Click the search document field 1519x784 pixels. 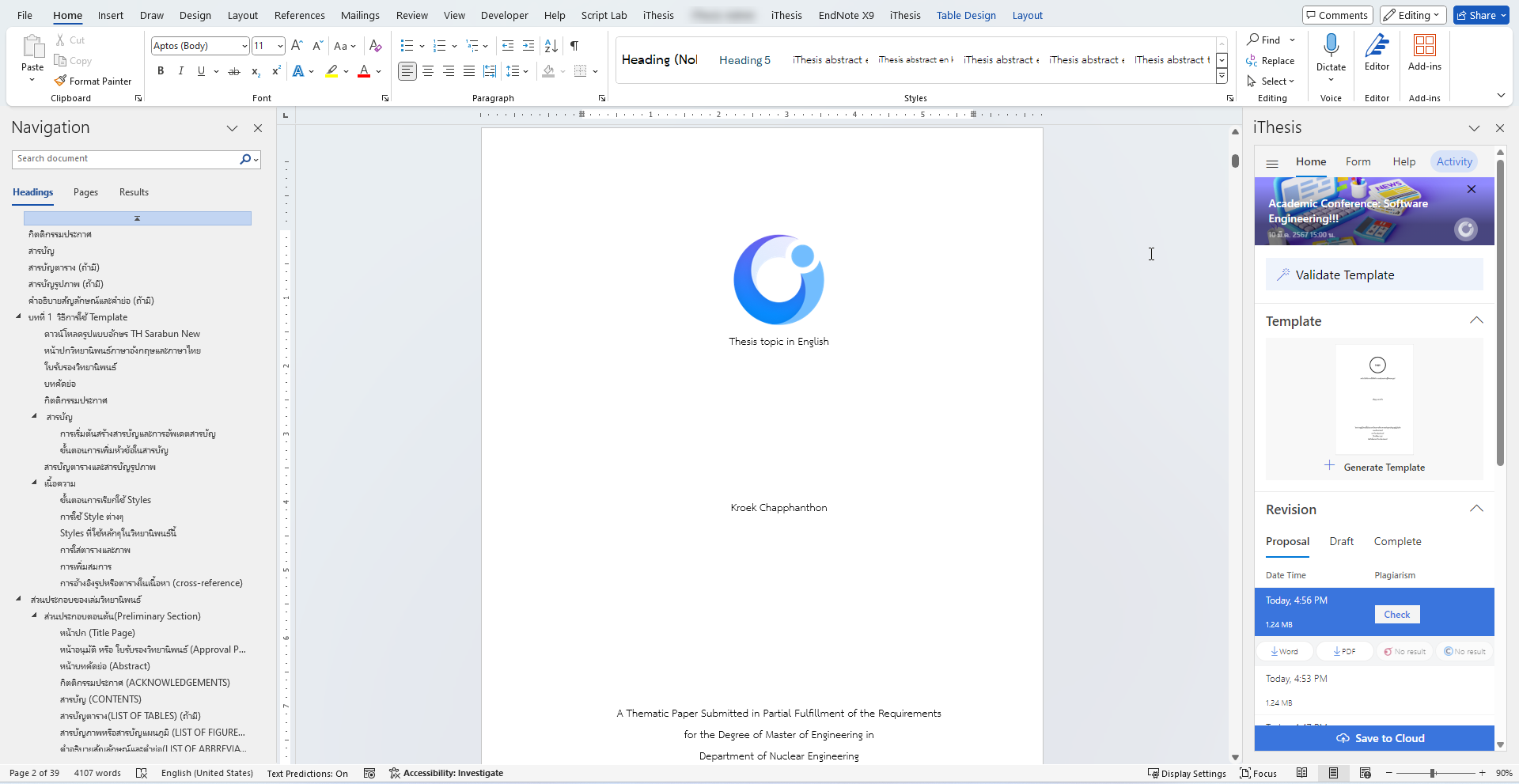tap(127, 159)
